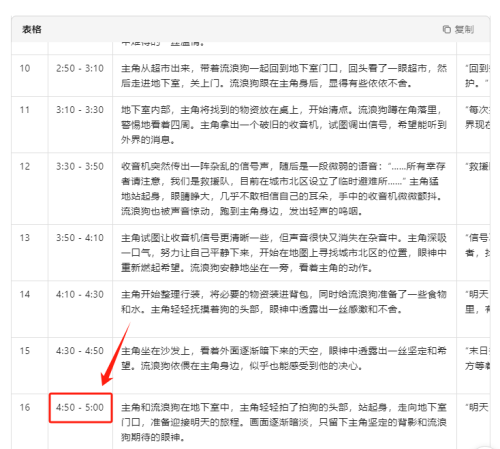The height and width of the screenshot is (449, 500).
Task: Select the 表格 header title
Action: point(32,29)
